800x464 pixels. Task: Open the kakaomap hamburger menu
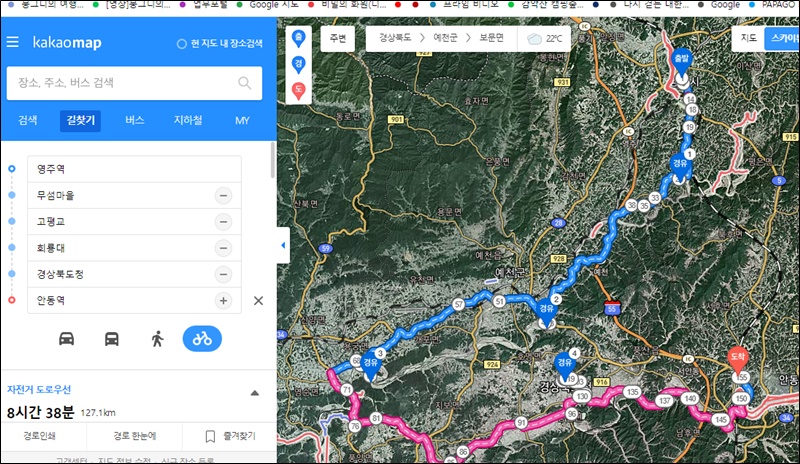[x=13, y=42]
